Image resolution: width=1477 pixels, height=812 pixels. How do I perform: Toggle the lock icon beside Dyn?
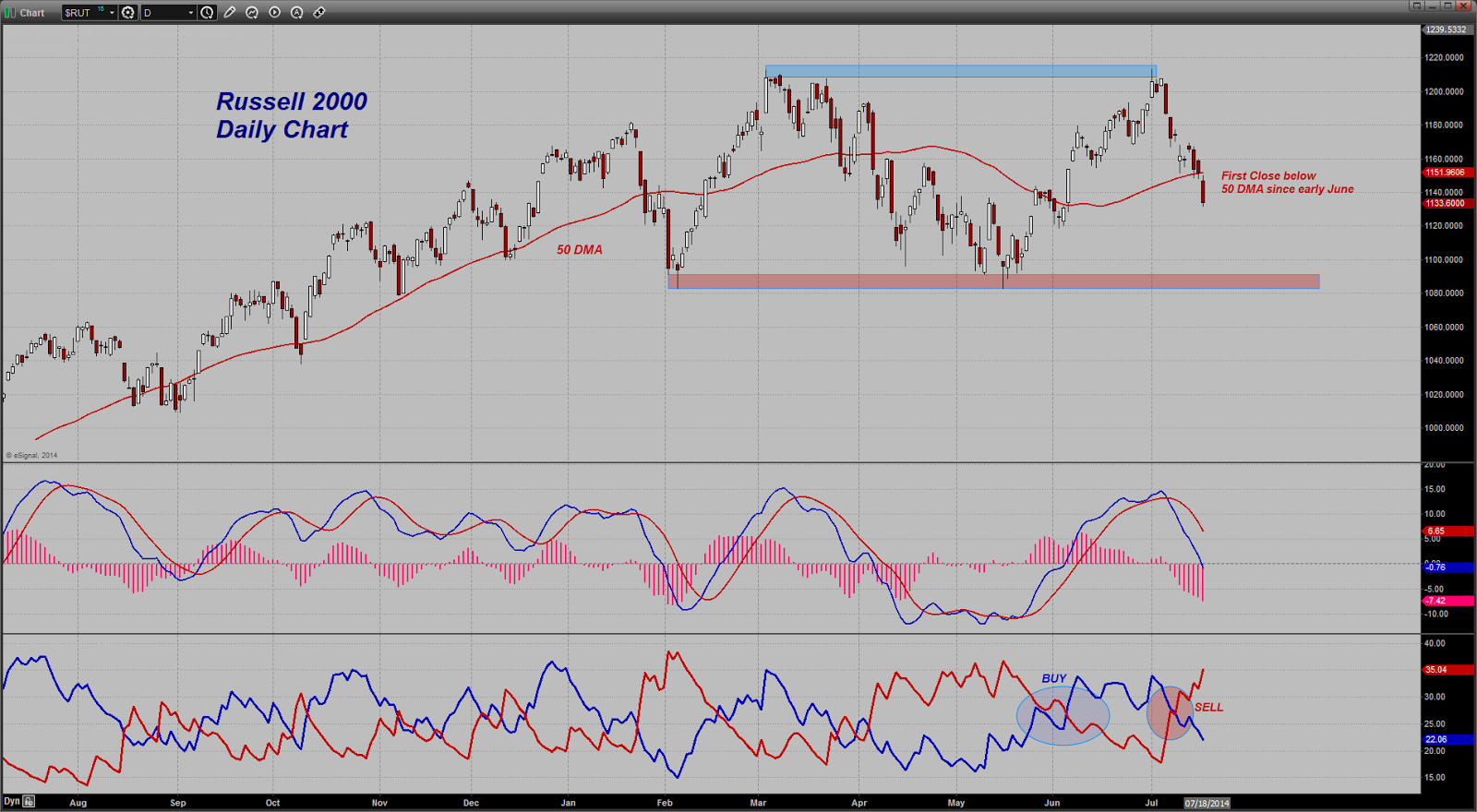point(30,801)
